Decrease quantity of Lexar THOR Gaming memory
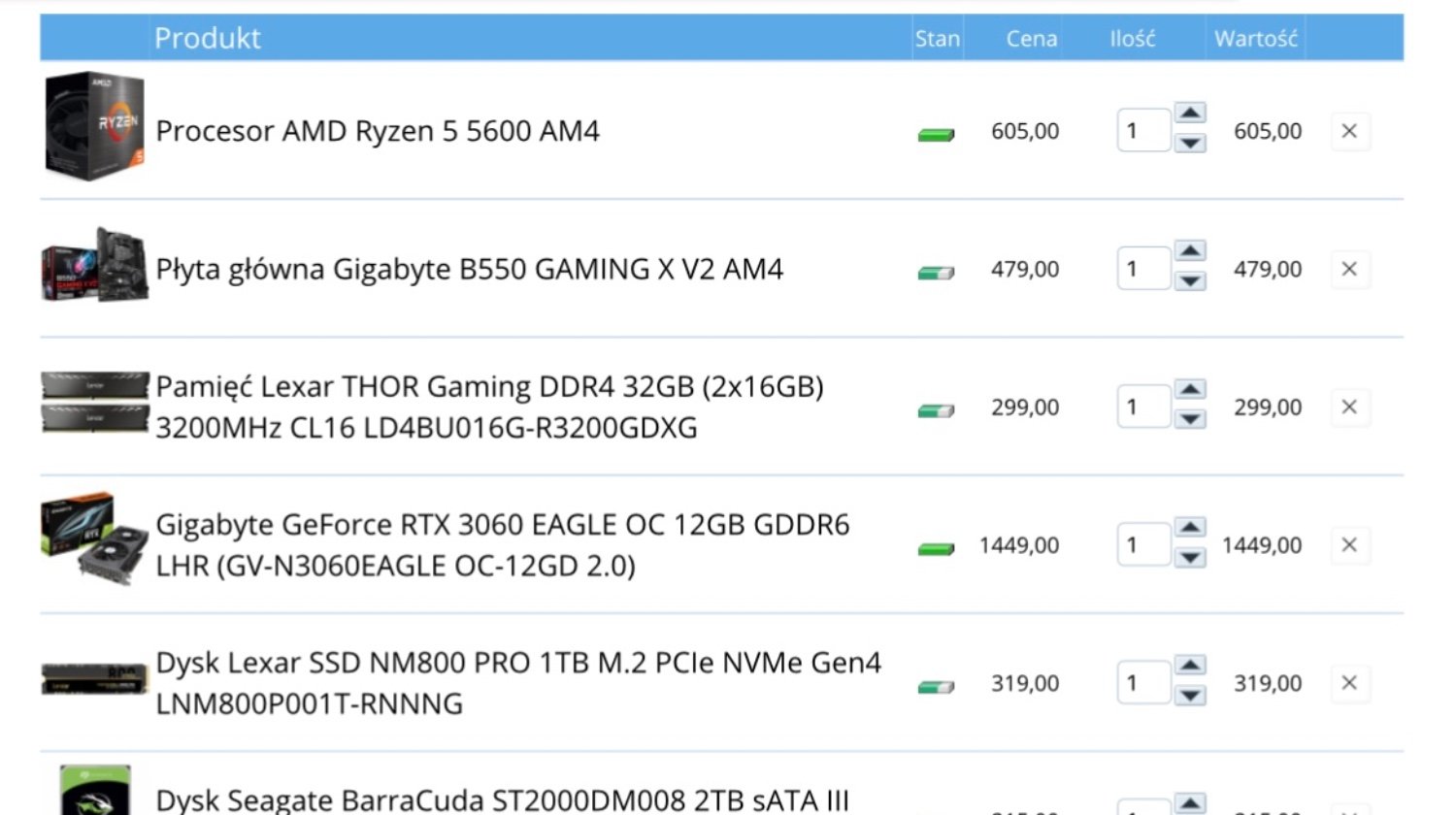1456x815 pixels. point(1190,419)
